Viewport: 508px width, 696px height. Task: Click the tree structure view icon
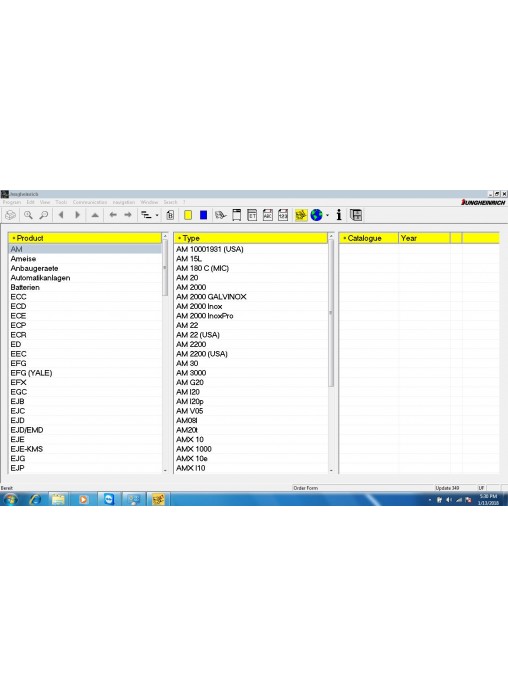pos(146,215)
